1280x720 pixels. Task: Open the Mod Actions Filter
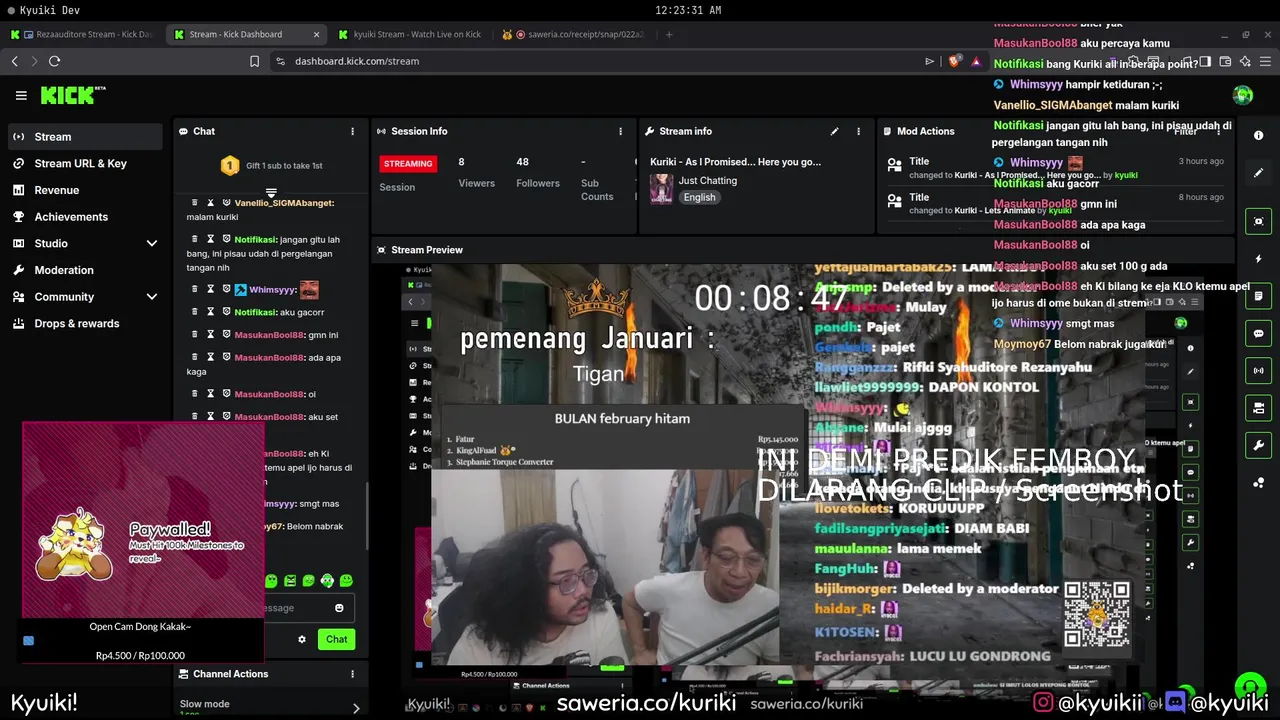(1186, 131)
